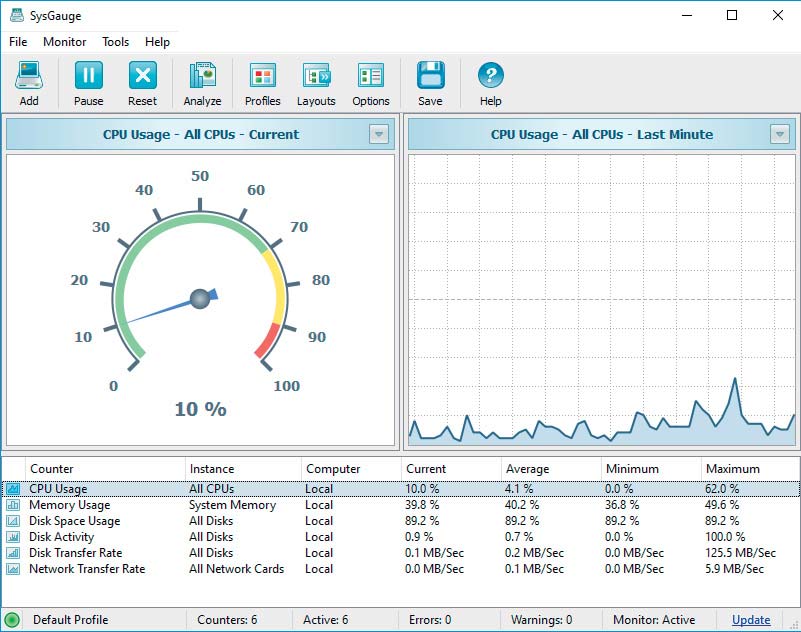Close the SysGauge window
This screenshot has height=632, width=801.
(778, 15)
